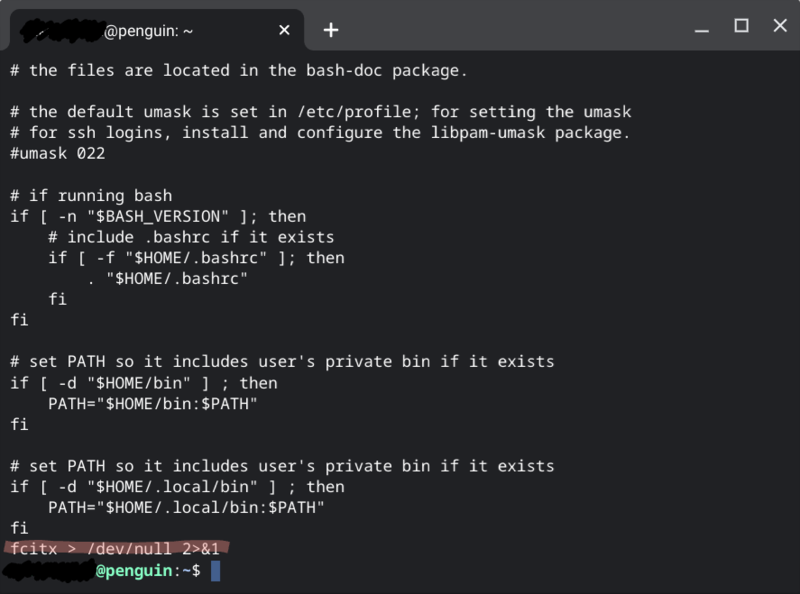The image size is (800, 594).
Task: Click the PATH="$HOME/bin:$PATH" line
Action: tap(153, 403)
